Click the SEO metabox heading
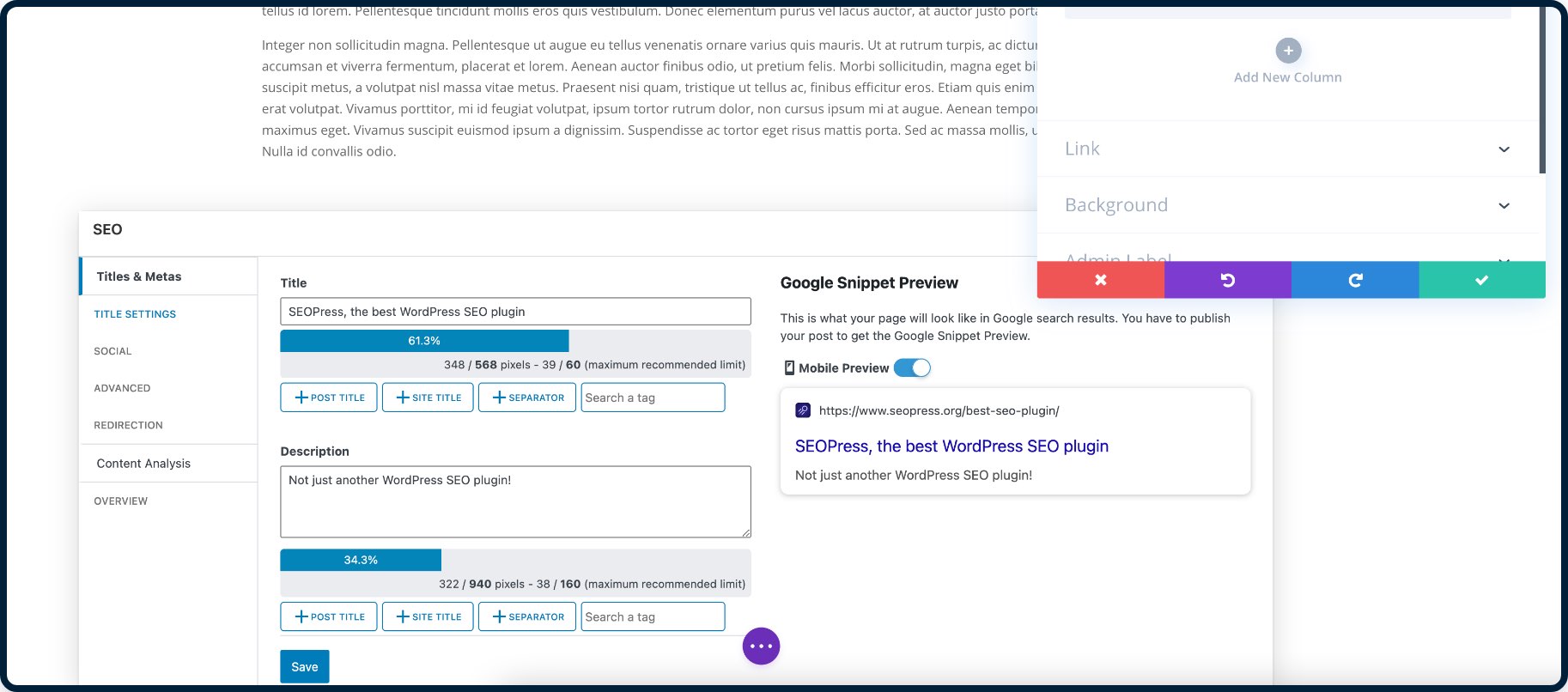This screenshot has height=692, width=1568. (107, 229)
